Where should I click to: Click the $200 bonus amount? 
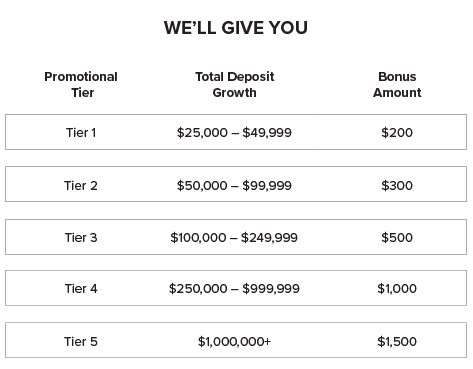397,133
